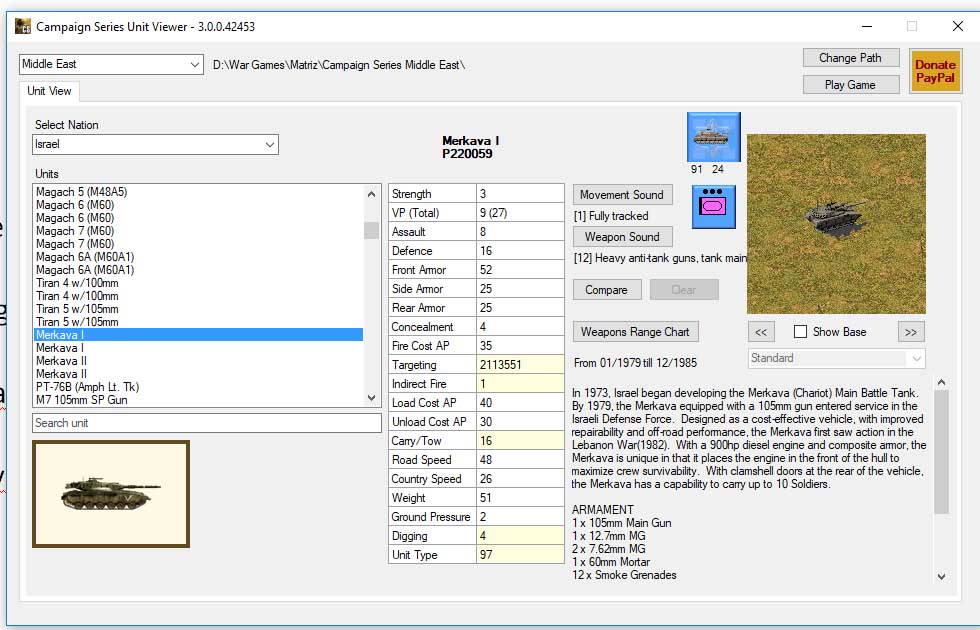This screenshot has width=980, height=630.
Task: Click the VP (Total) value 9 (27)
Action: pos(520,213)
